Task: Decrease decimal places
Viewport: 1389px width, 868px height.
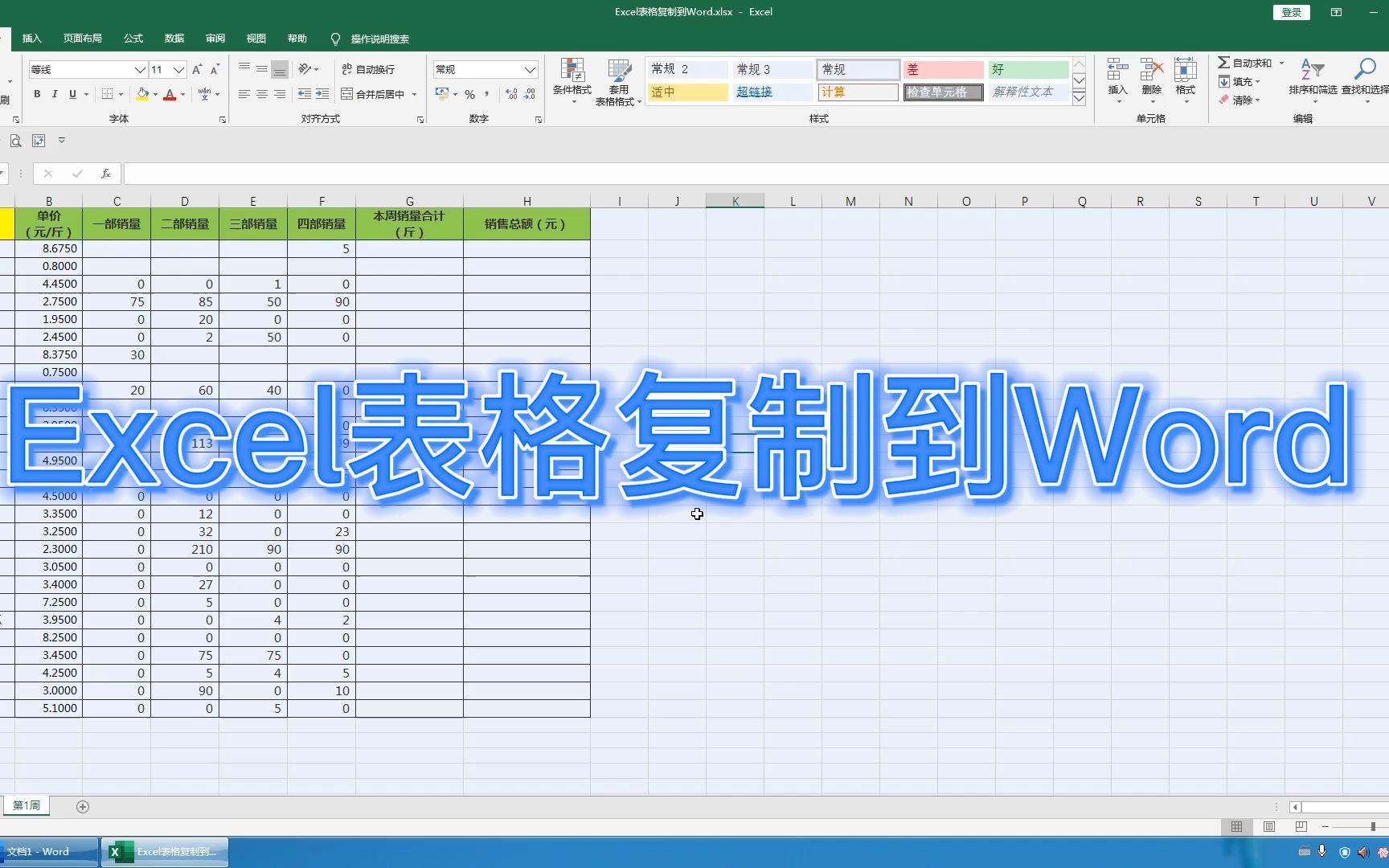Action: click(x=530, y=94)
